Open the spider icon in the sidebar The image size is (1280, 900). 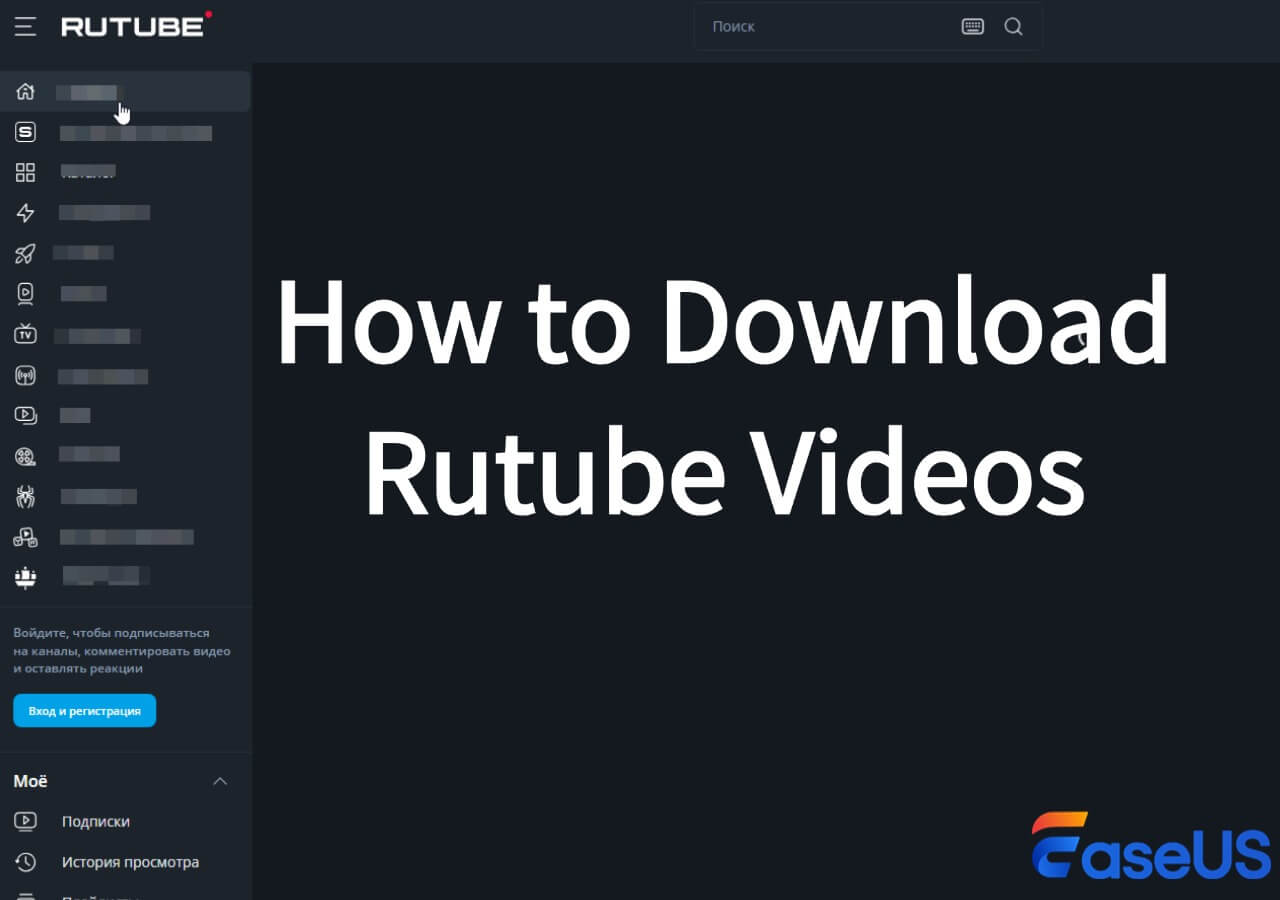(25, 496)
